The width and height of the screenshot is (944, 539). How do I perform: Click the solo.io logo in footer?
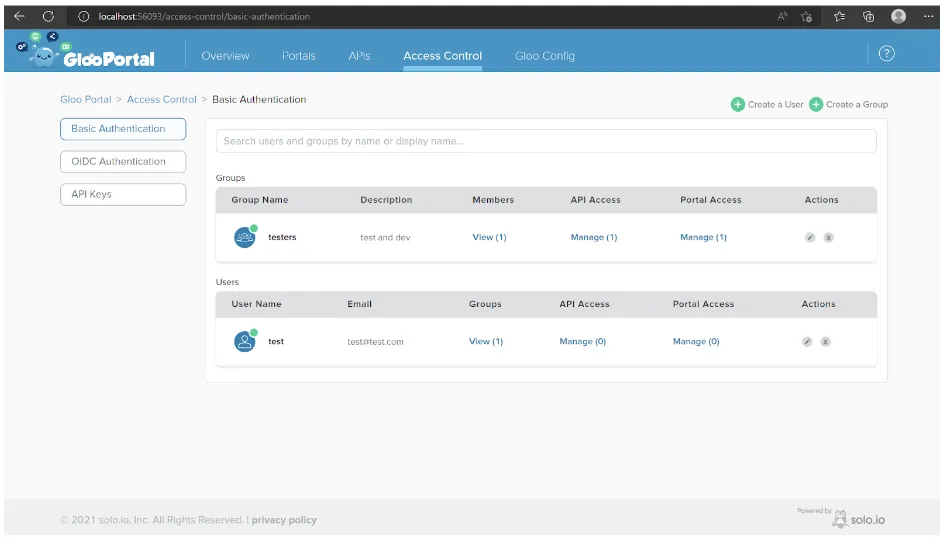click(x=859, y=519)
